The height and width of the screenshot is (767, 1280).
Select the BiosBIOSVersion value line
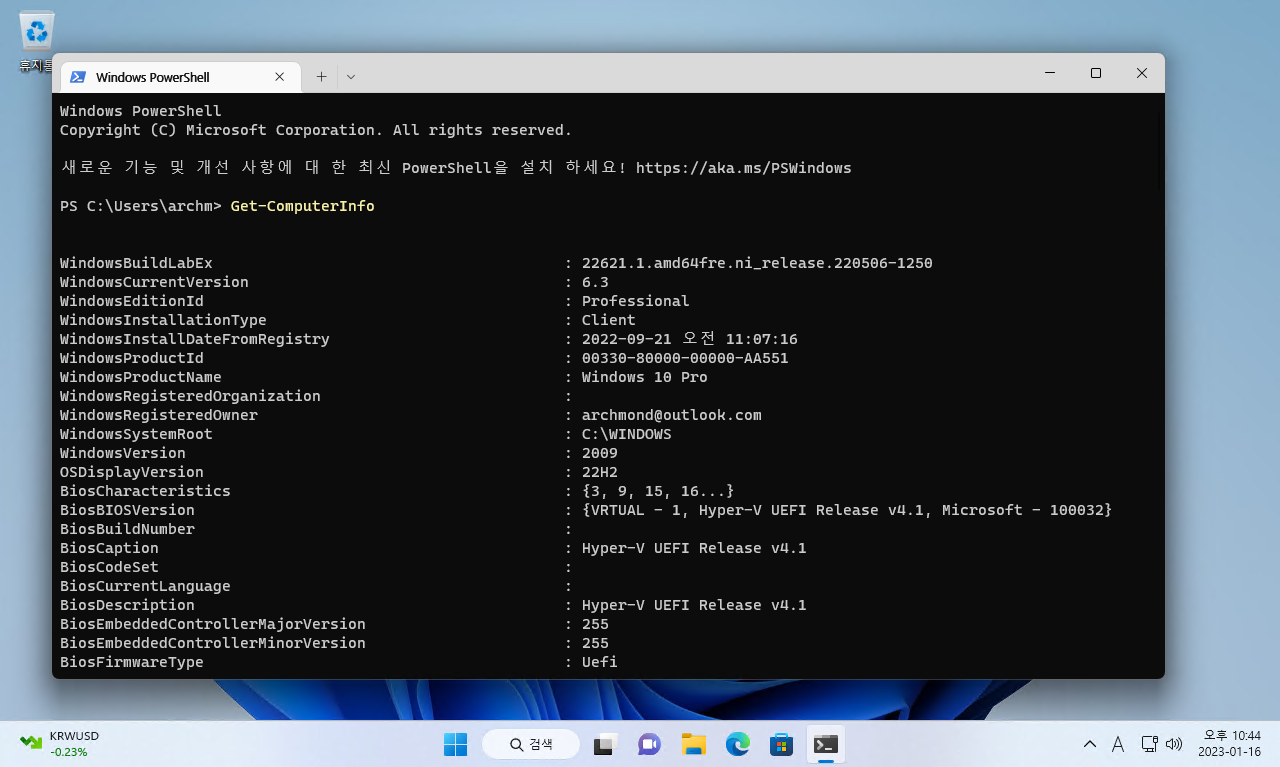click(847, 510)
